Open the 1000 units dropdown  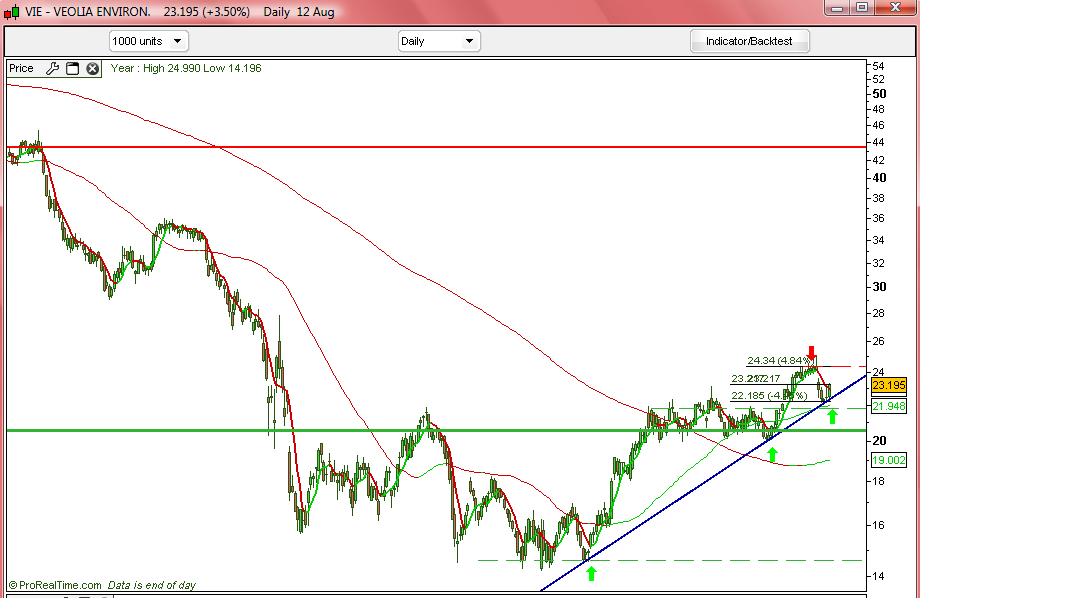point(148,41)
